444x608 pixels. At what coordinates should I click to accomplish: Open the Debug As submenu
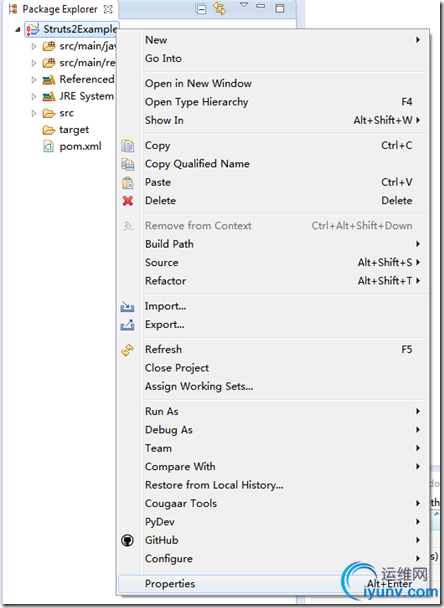(x=284, y=430)
